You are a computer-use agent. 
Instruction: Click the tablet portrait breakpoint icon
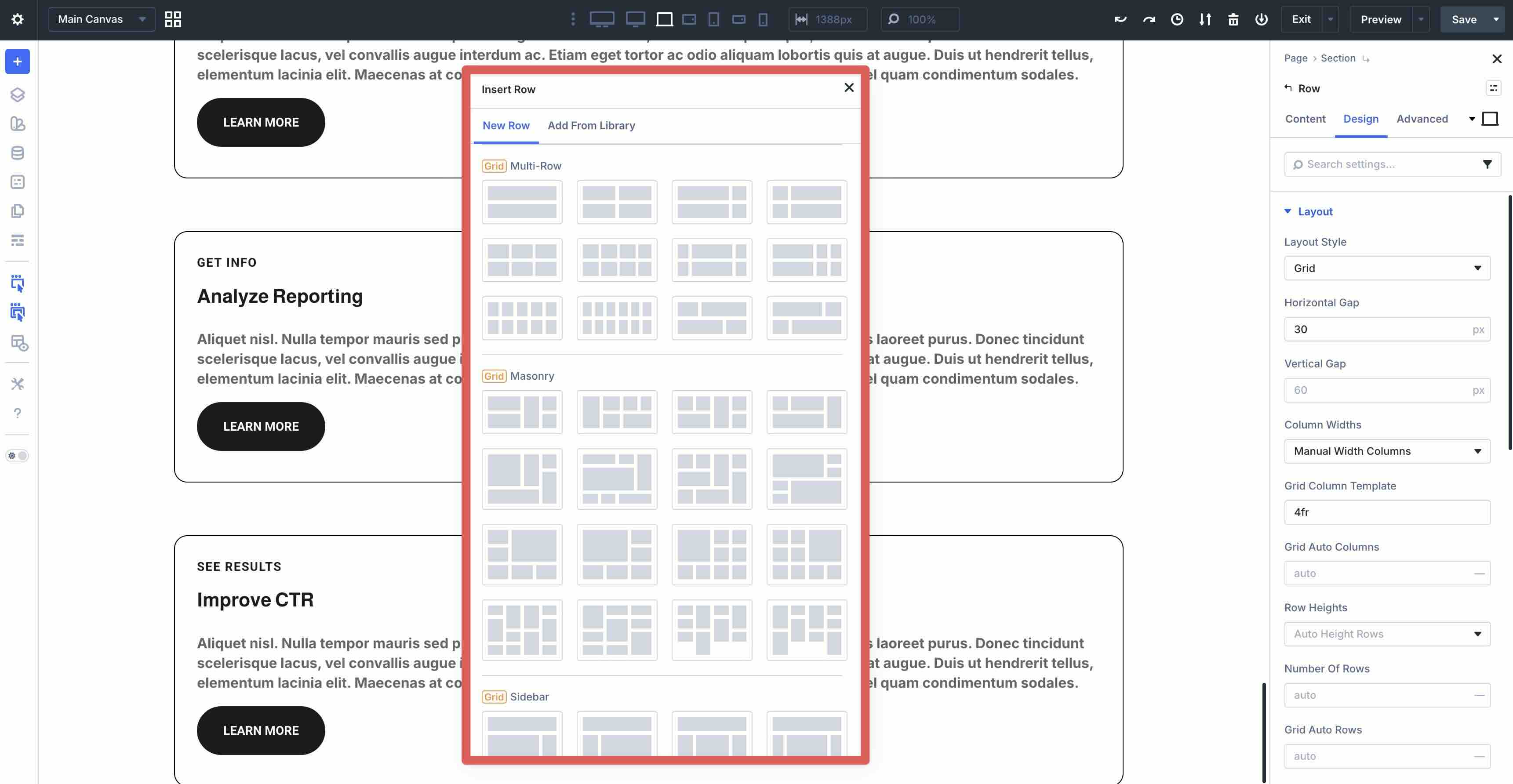713,19
